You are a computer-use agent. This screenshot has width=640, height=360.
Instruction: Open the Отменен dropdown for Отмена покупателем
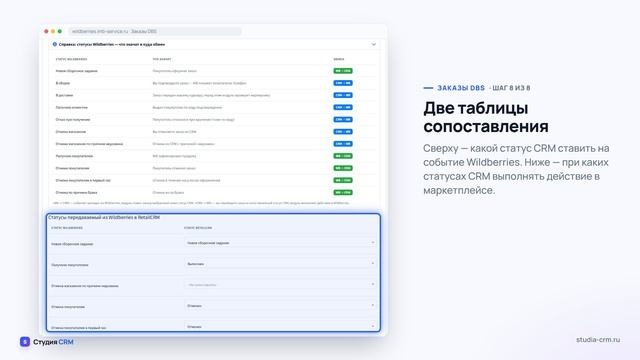280,306
